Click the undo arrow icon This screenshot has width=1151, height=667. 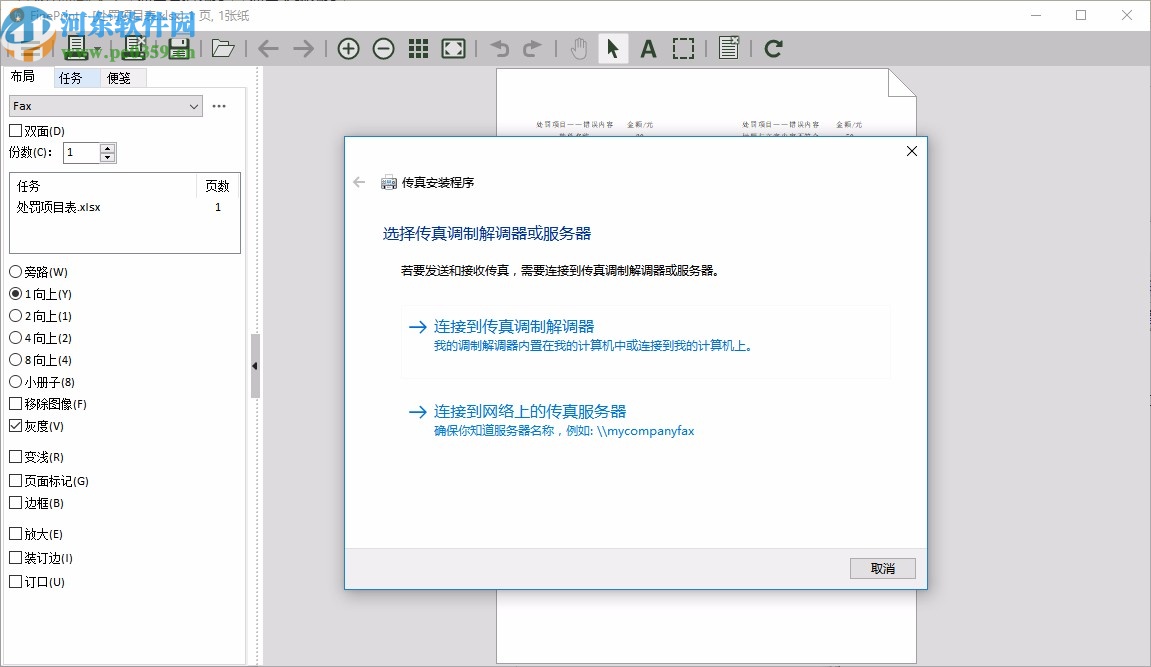[499, 47]
